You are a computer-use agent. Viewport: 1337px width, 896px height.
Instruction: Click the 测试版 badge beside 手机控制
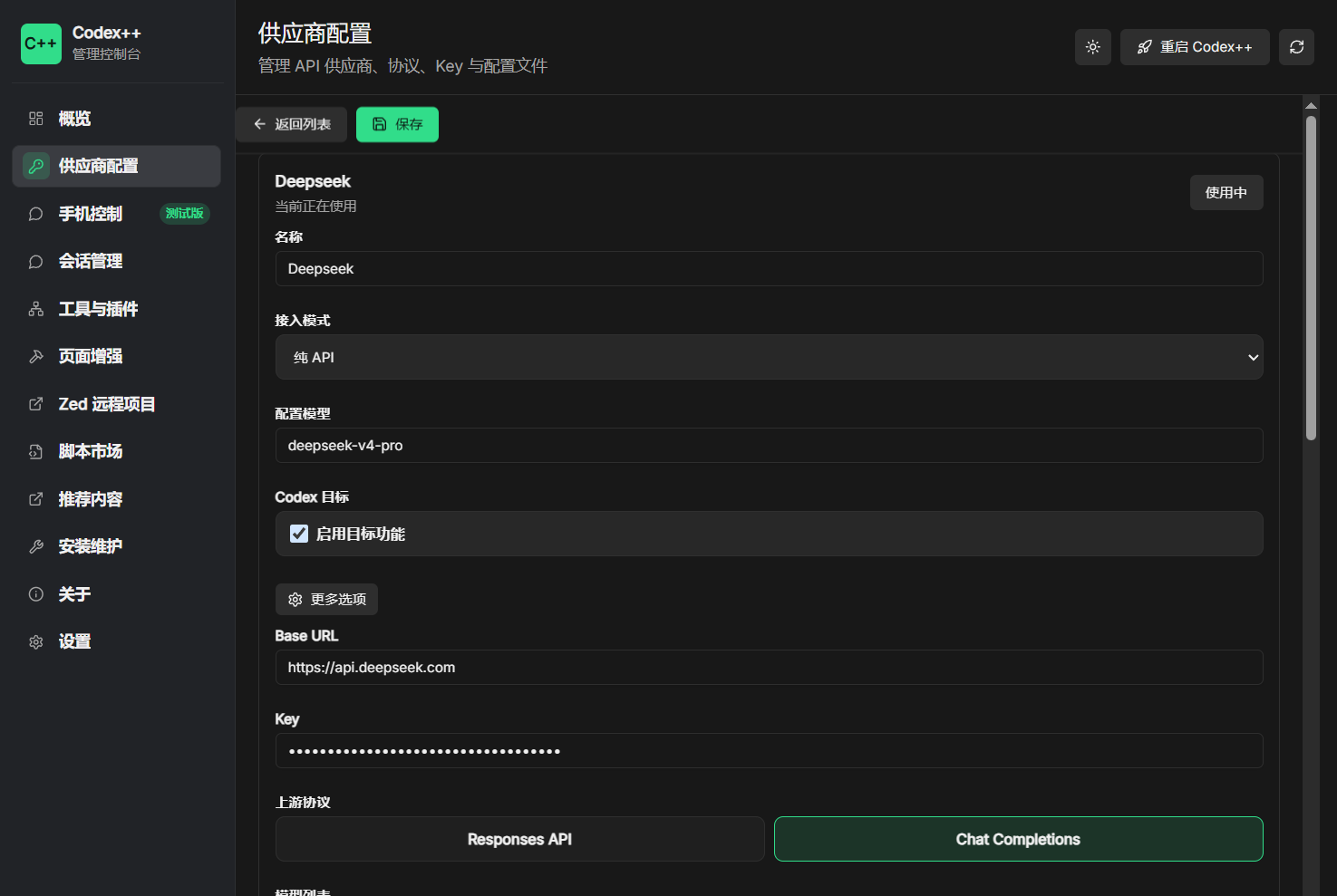pyautogui.click(x=185, y=214)
